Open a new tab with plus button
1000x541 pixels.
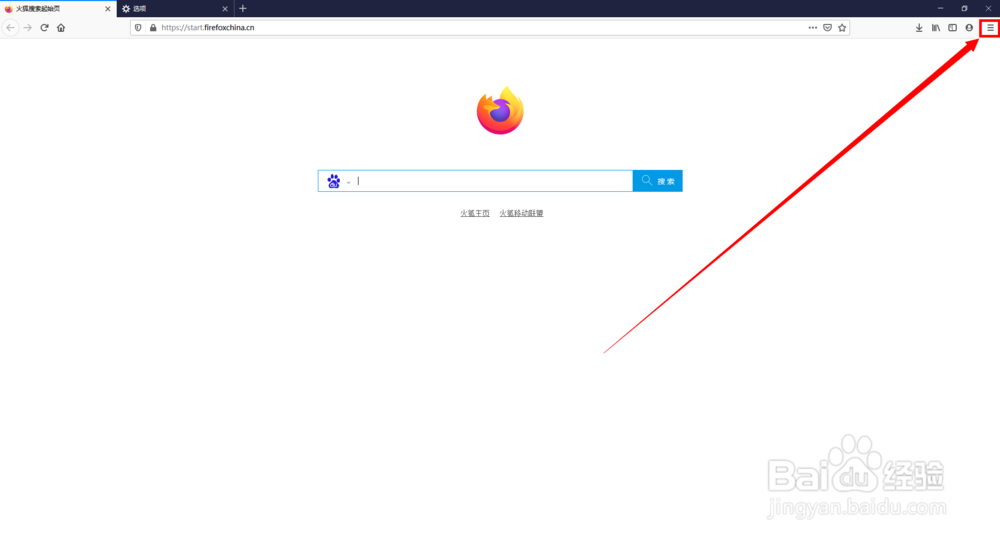point(242,8)
